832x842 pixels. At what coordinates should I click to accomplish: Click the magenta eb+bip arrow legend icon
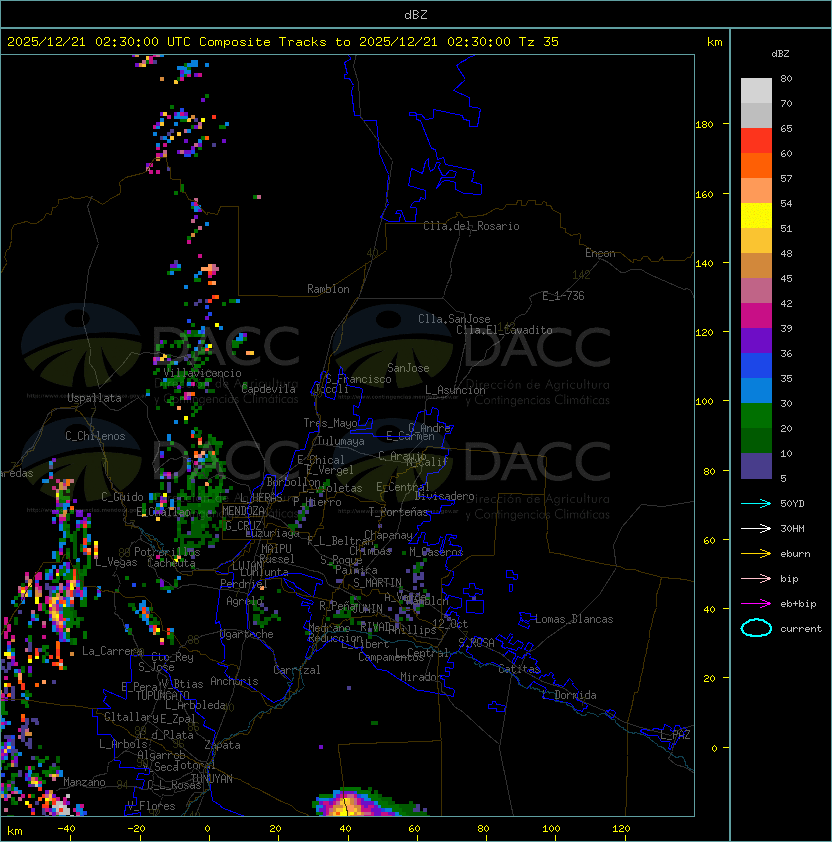click(756, 604)
